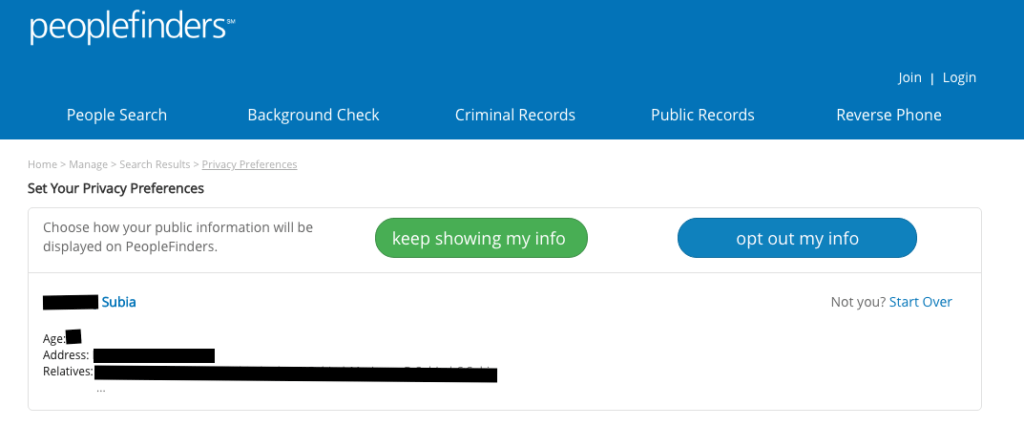
Task: Click the Start Over link
Action: tap(920, 302)
